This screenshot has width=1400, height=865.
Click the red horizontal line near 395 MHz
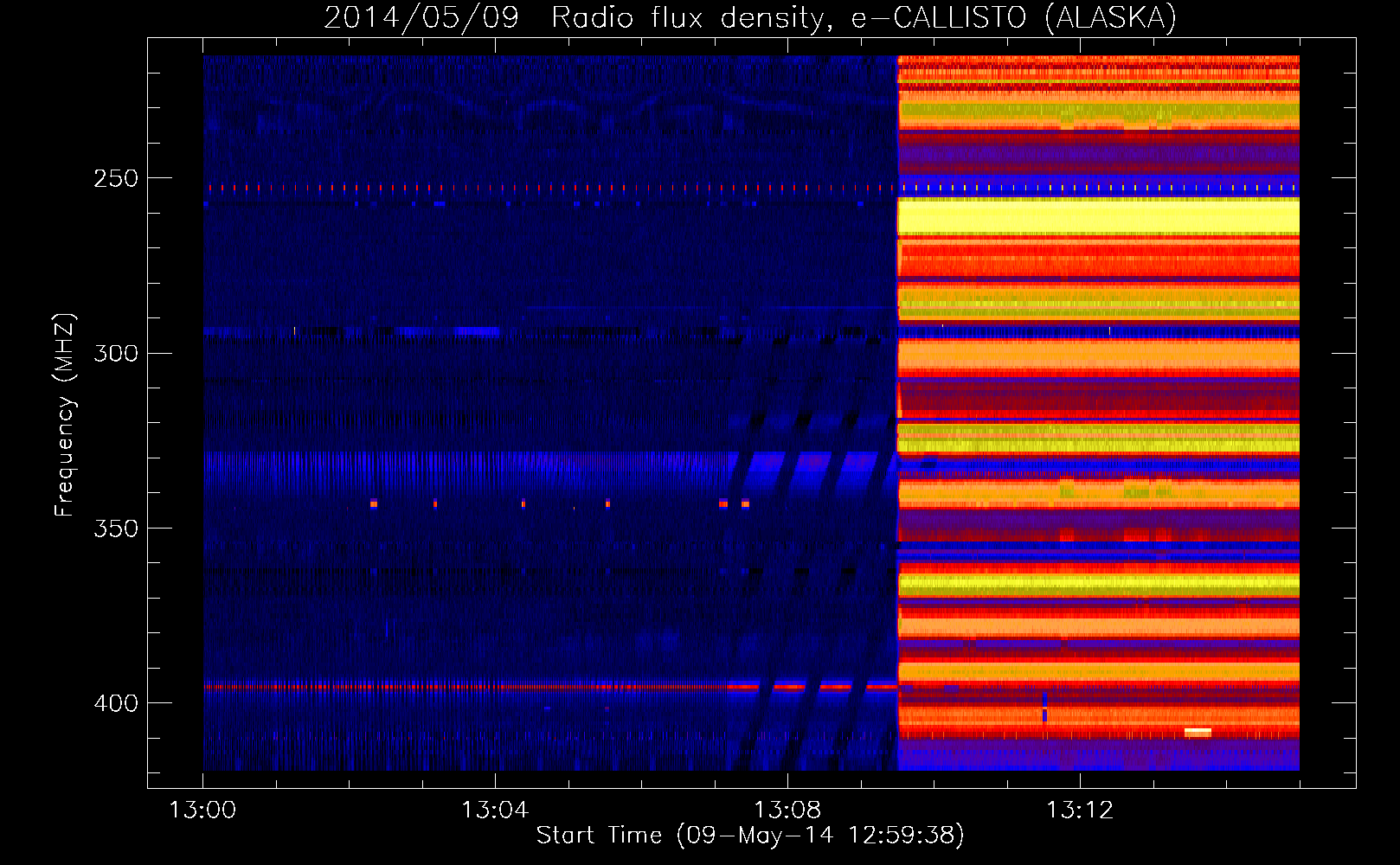[x=551, y=687]
